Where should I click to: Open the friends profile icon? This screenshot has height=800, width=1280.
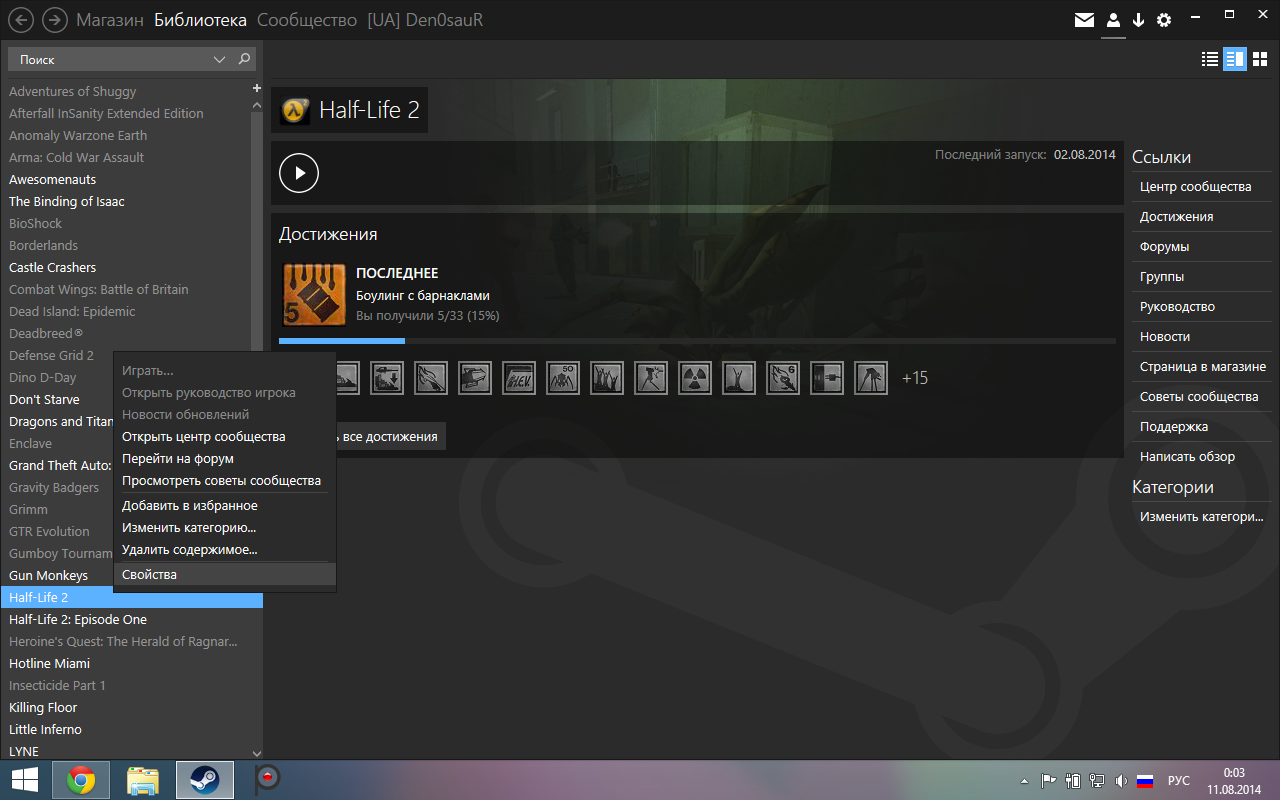point(1113,20)
